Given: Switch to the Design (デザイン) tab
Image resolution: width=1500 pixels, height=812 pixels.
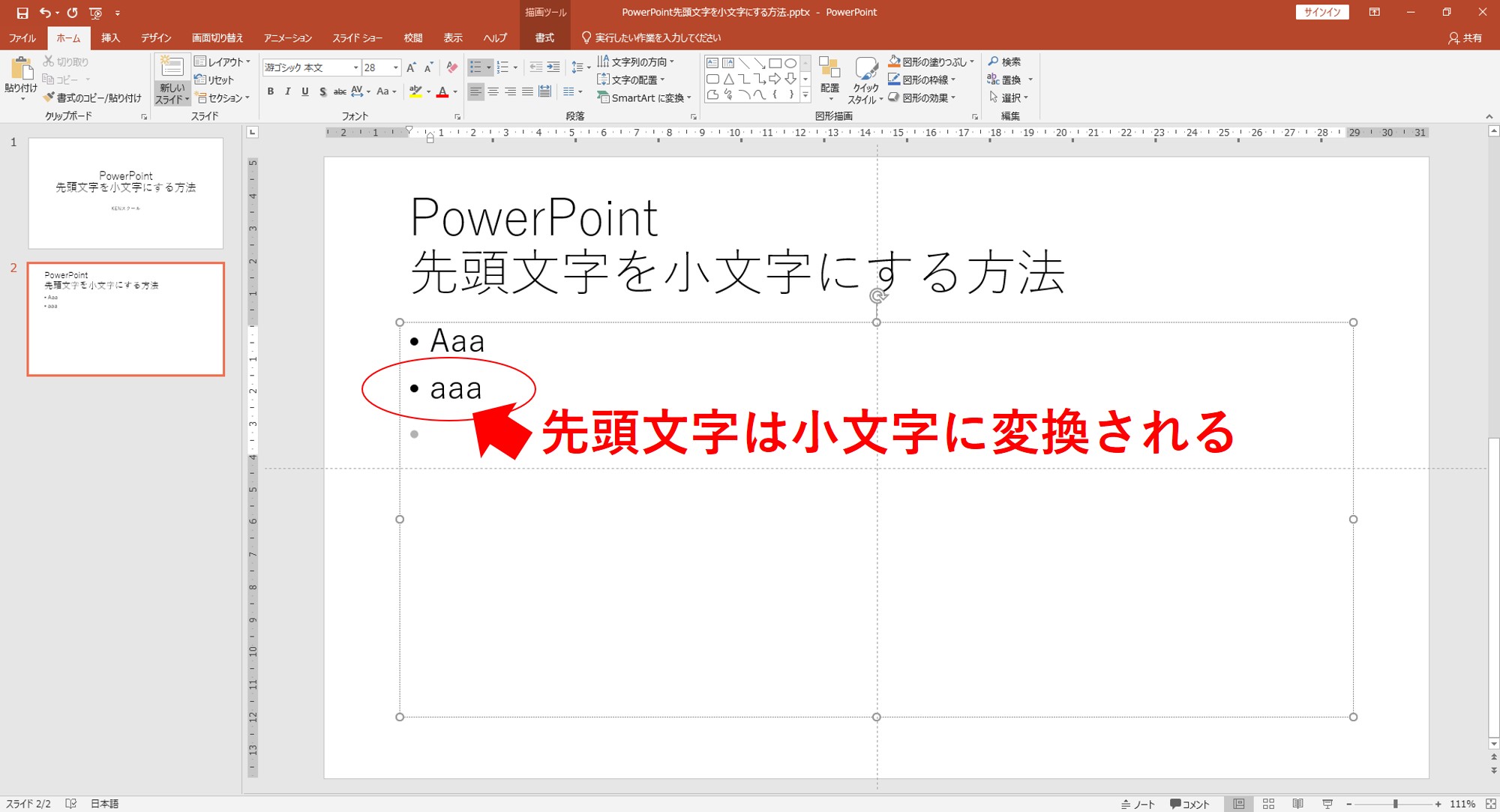Looking at the screenshot, I should 156,37.
